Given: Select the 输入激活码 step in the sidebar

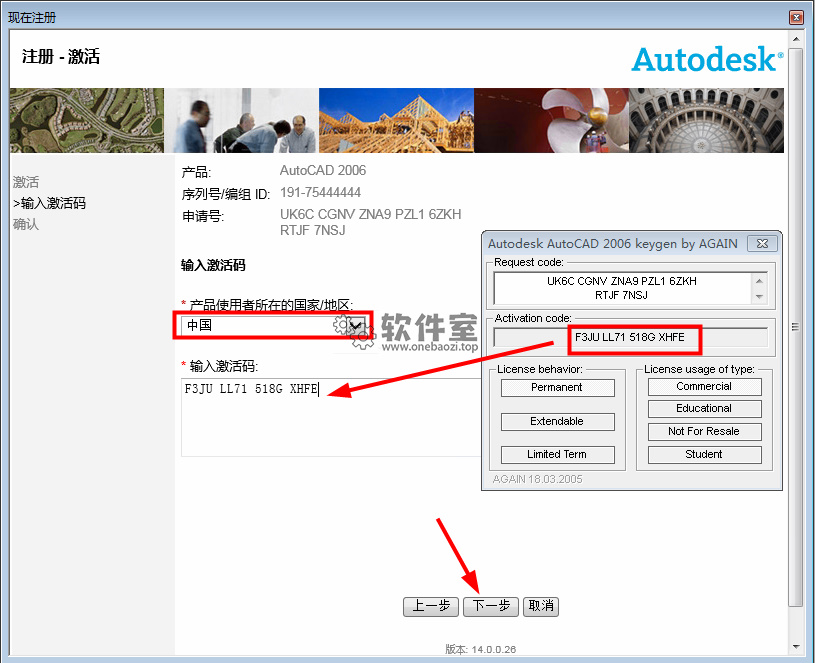Looking at the screenshot, I should pos(49,203).
